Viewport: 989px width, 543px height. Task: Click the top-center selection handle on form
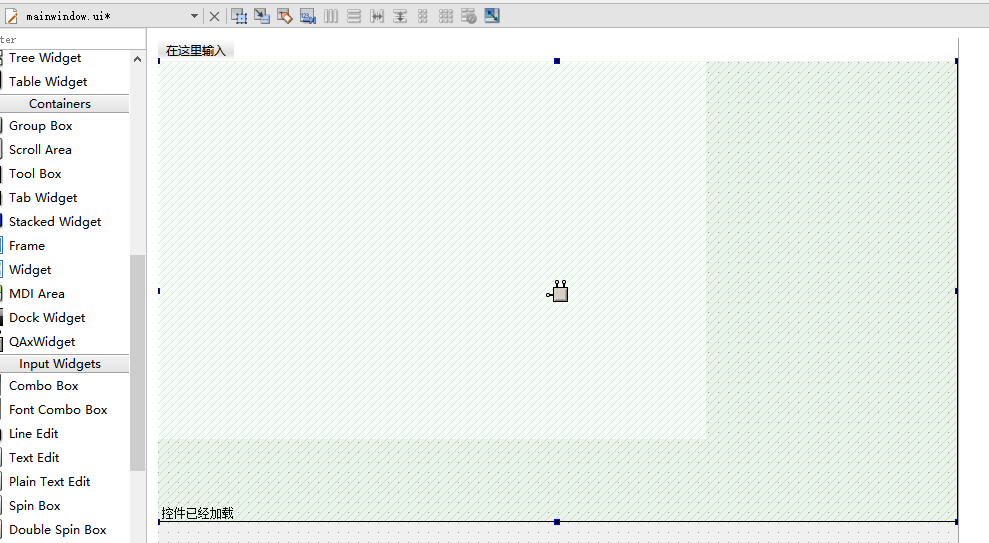click(x=557, y=61)
